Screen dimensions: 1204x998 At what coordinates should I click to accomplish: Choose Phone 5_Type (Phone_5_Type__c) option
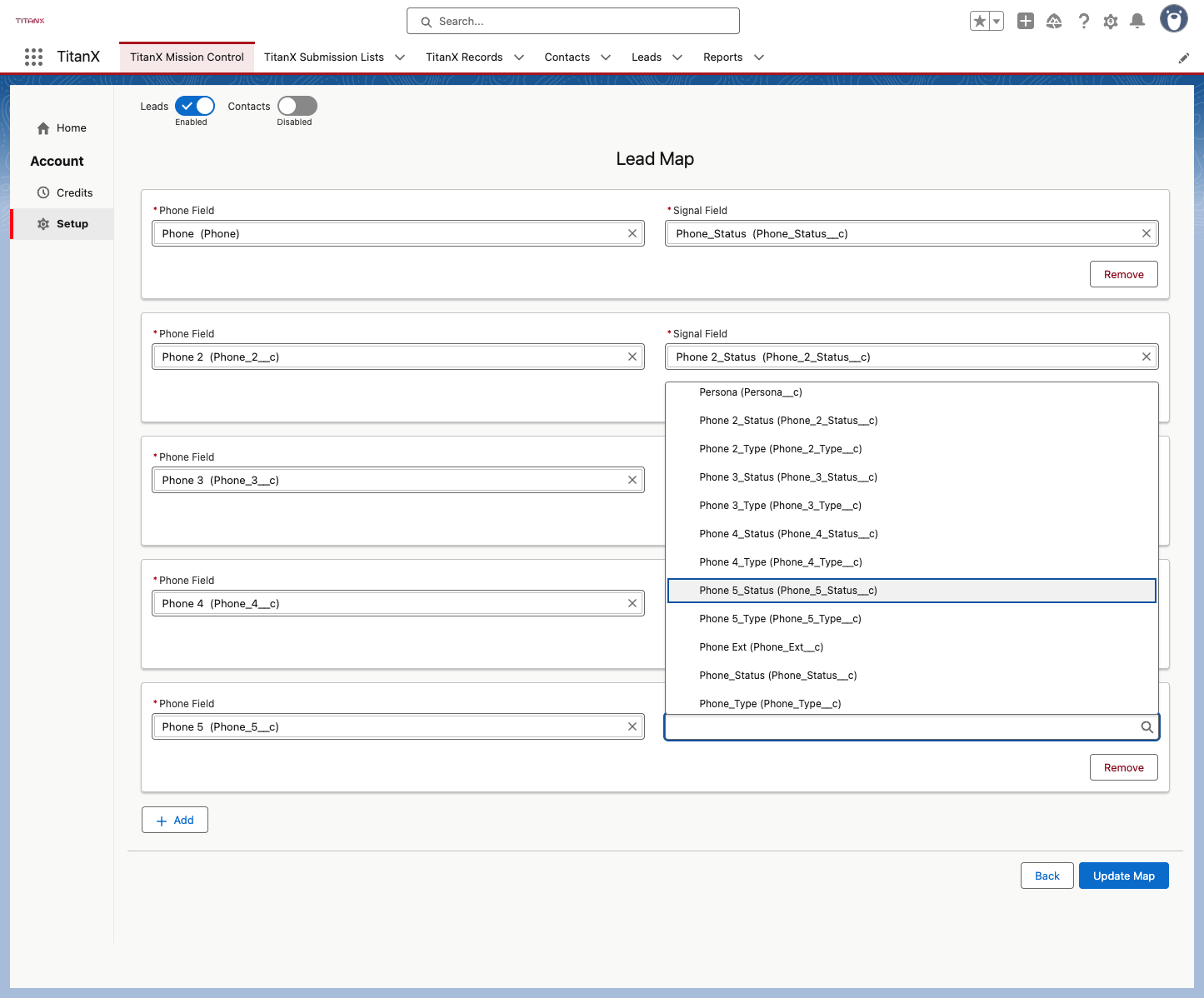912,619
